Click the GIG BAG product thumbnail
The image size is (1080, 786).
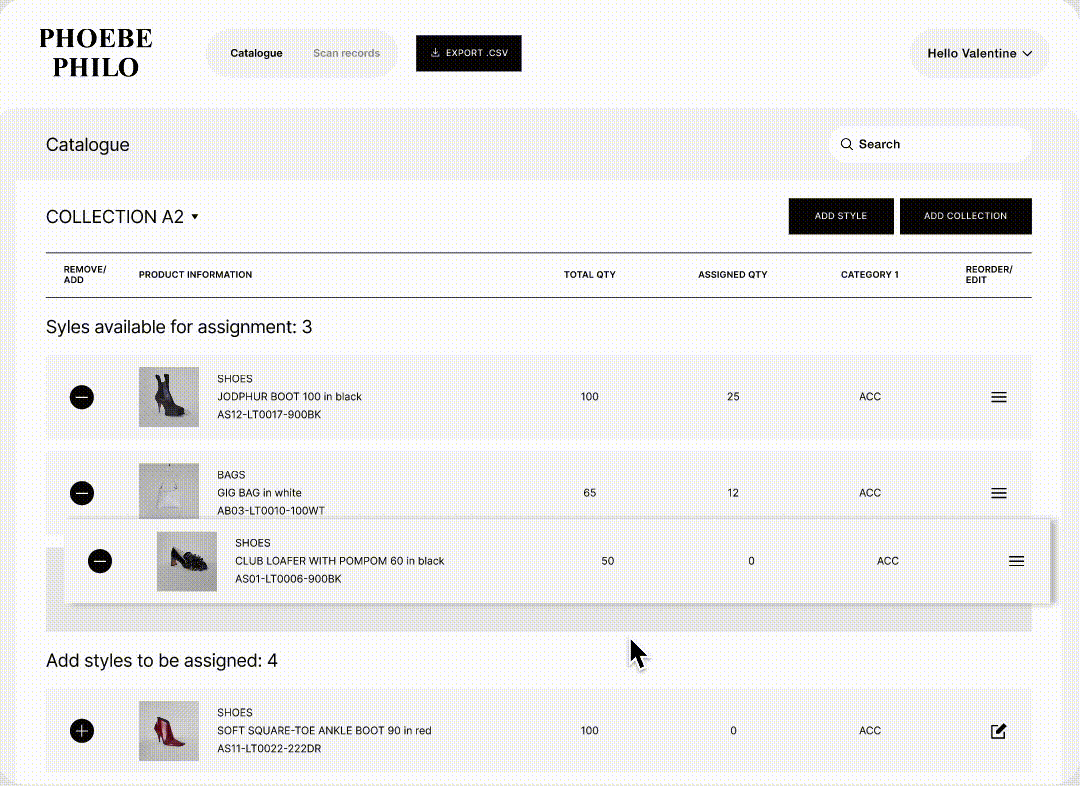(168, 491)
